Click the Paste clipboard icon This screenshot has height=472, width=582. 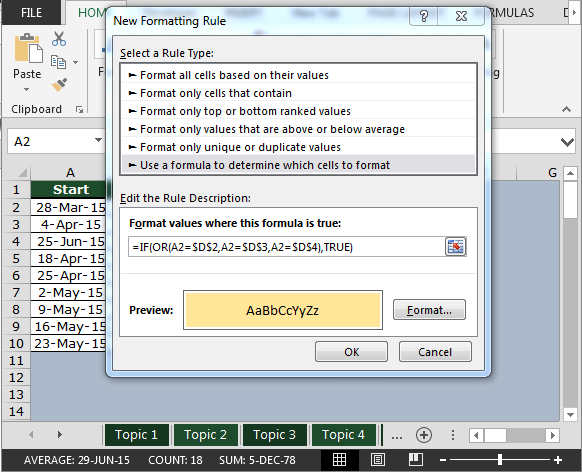point(28,48)
